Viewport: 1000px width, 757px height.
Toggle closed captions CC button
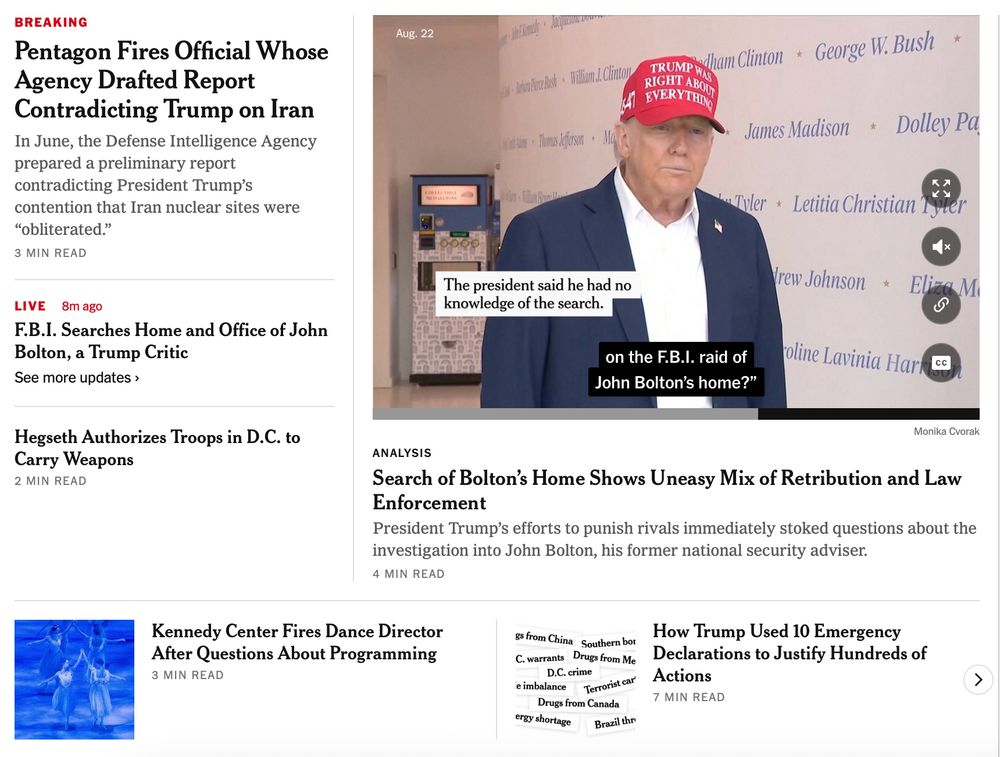(941, 362)
